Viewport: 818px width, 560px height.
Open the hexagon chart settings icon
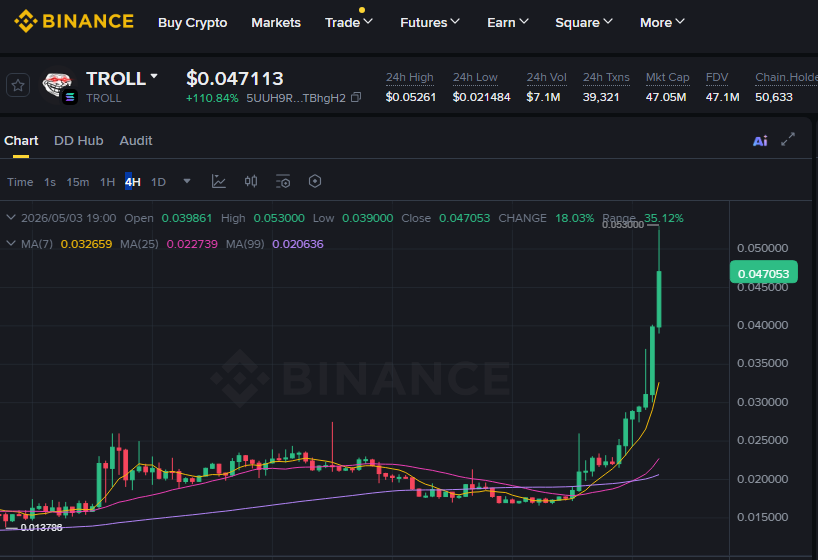tap(315, 181)
